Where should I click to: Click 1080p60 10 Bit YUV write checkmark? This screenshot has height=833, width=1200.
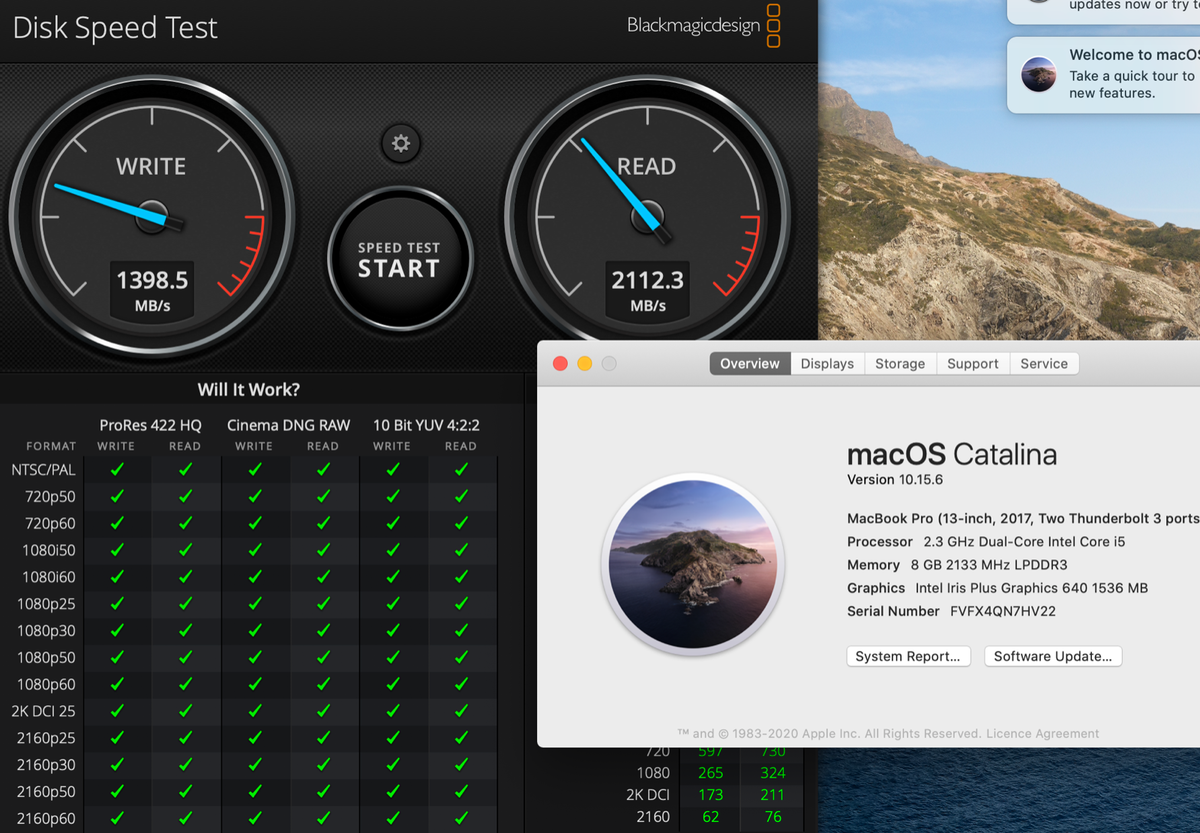point(392,685)
